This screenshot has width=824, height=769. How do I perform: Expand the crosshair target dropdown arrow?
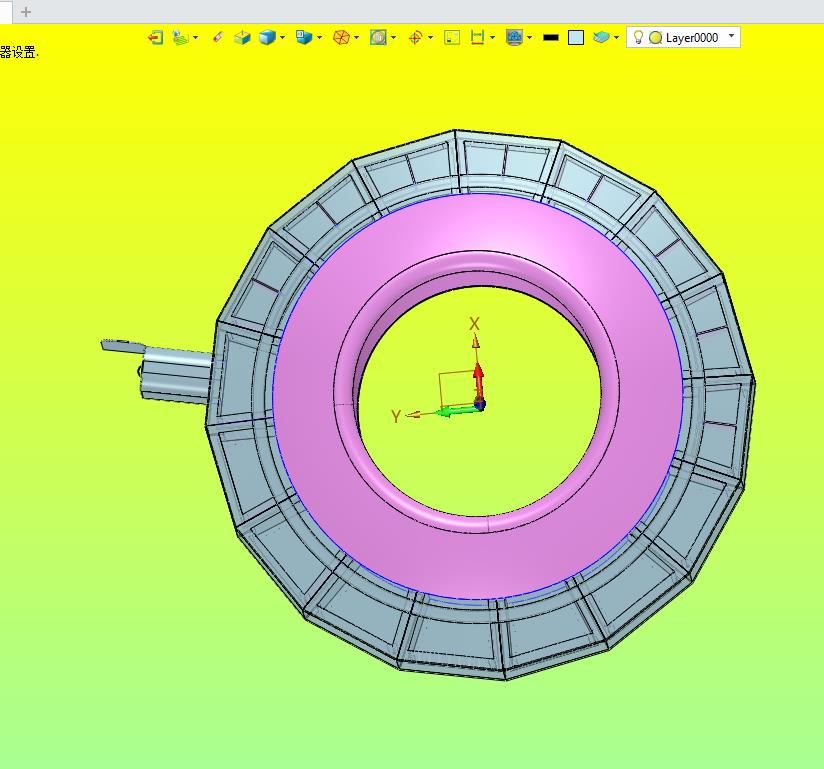(431, 38)
